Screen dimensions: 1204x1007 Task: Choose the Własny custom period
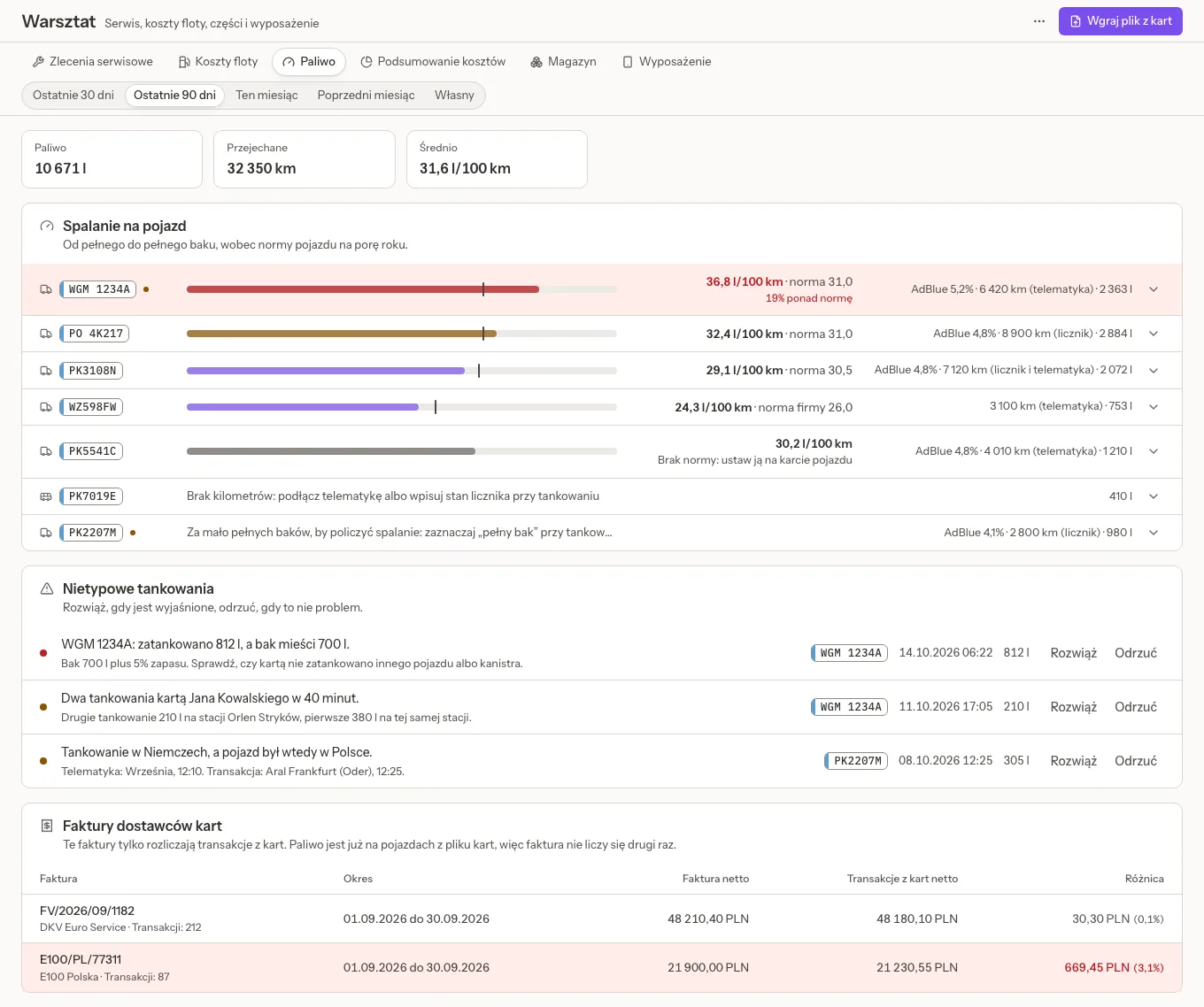pyautogui.click(x=454, y=96)
